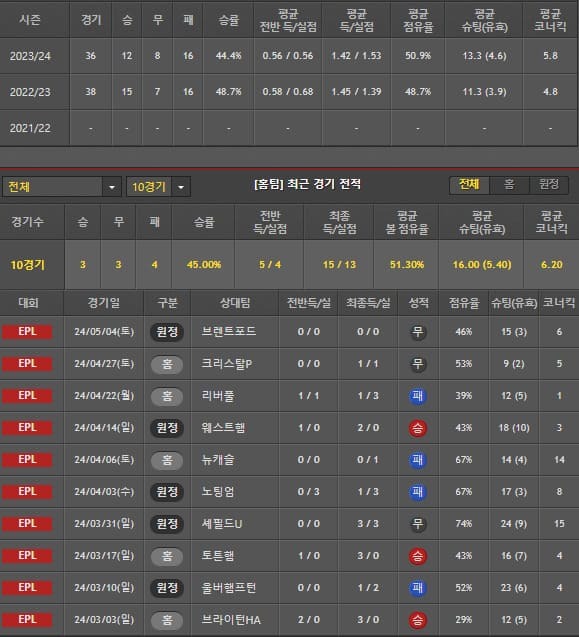Click the 10경기 summary row label

27,265
